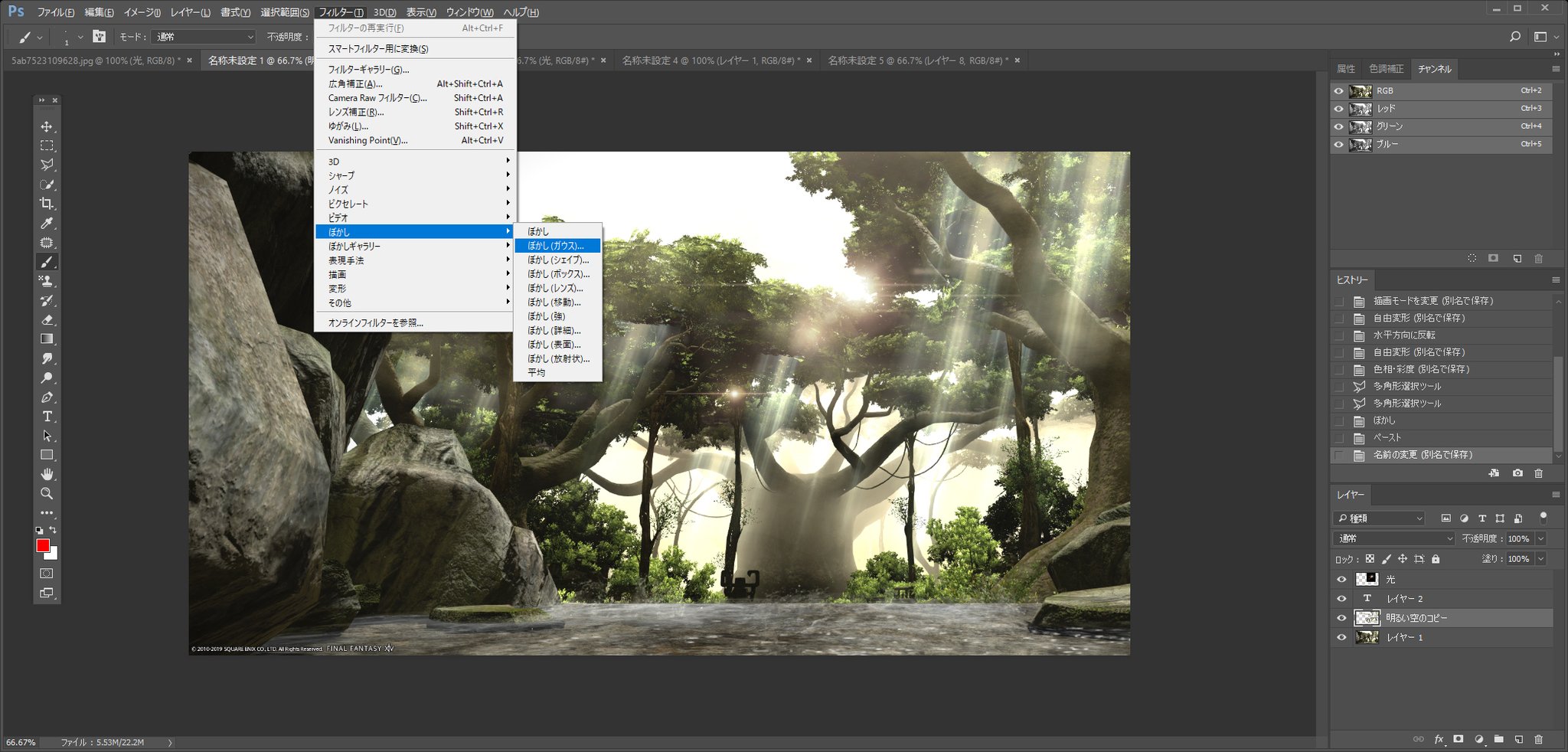
Task: Open layer opacity 100% dropdown arrow
Action: (1540, 538)
